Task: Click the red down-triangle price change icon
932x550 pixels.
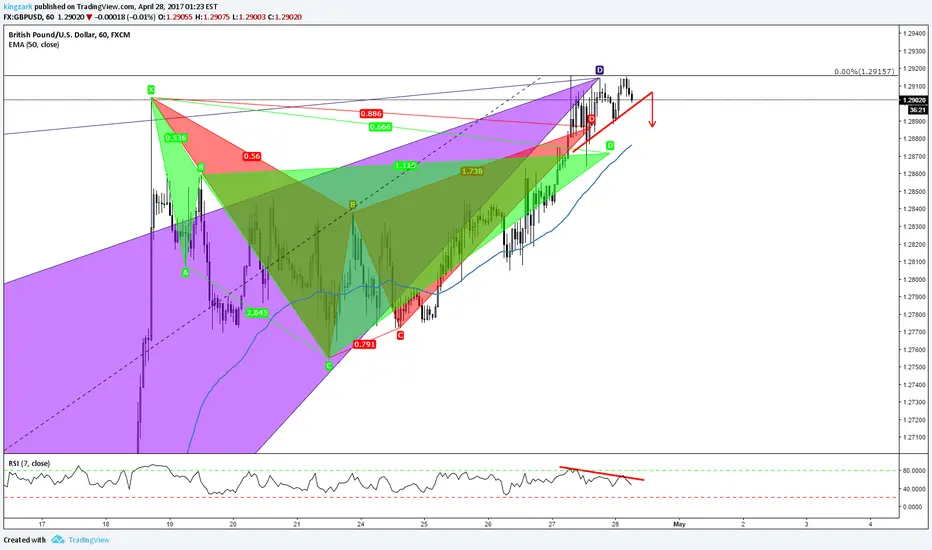Action: coord(89,17)
